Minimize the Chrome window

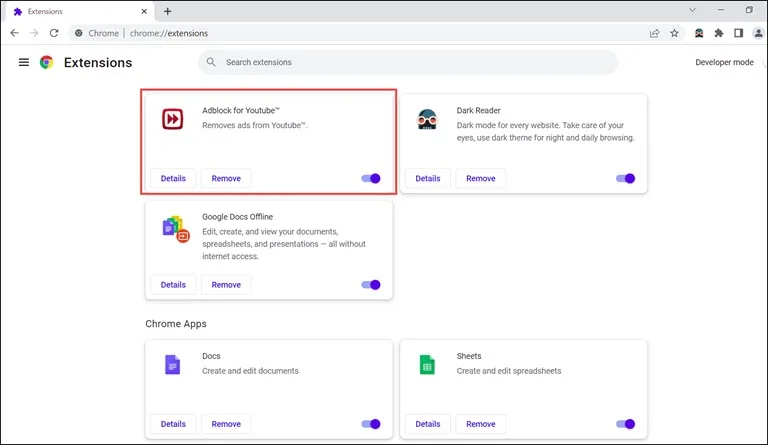point(720,10)
